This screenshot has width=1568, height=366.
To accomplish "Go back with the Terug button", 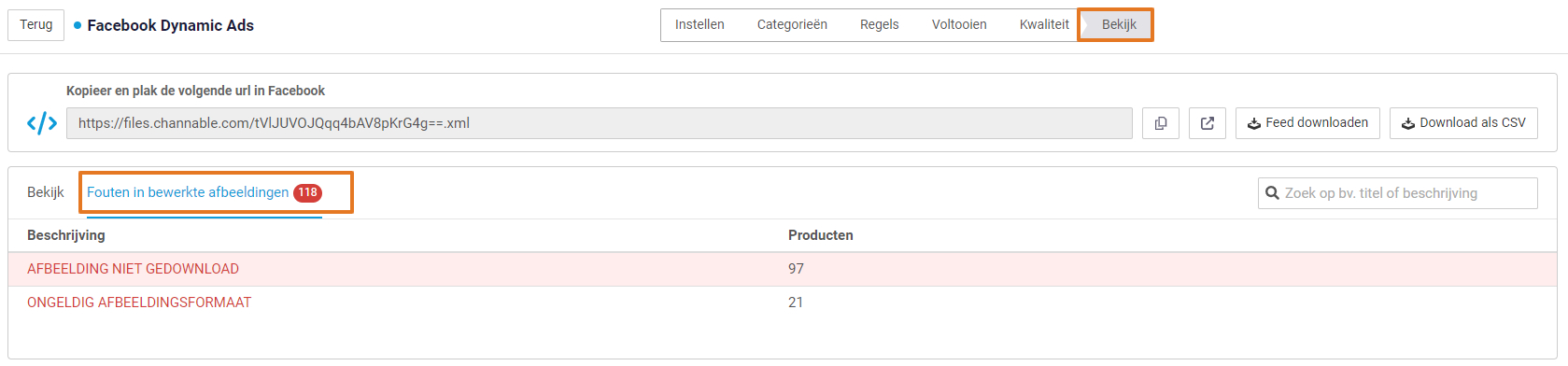I will [x=36, y=24].
